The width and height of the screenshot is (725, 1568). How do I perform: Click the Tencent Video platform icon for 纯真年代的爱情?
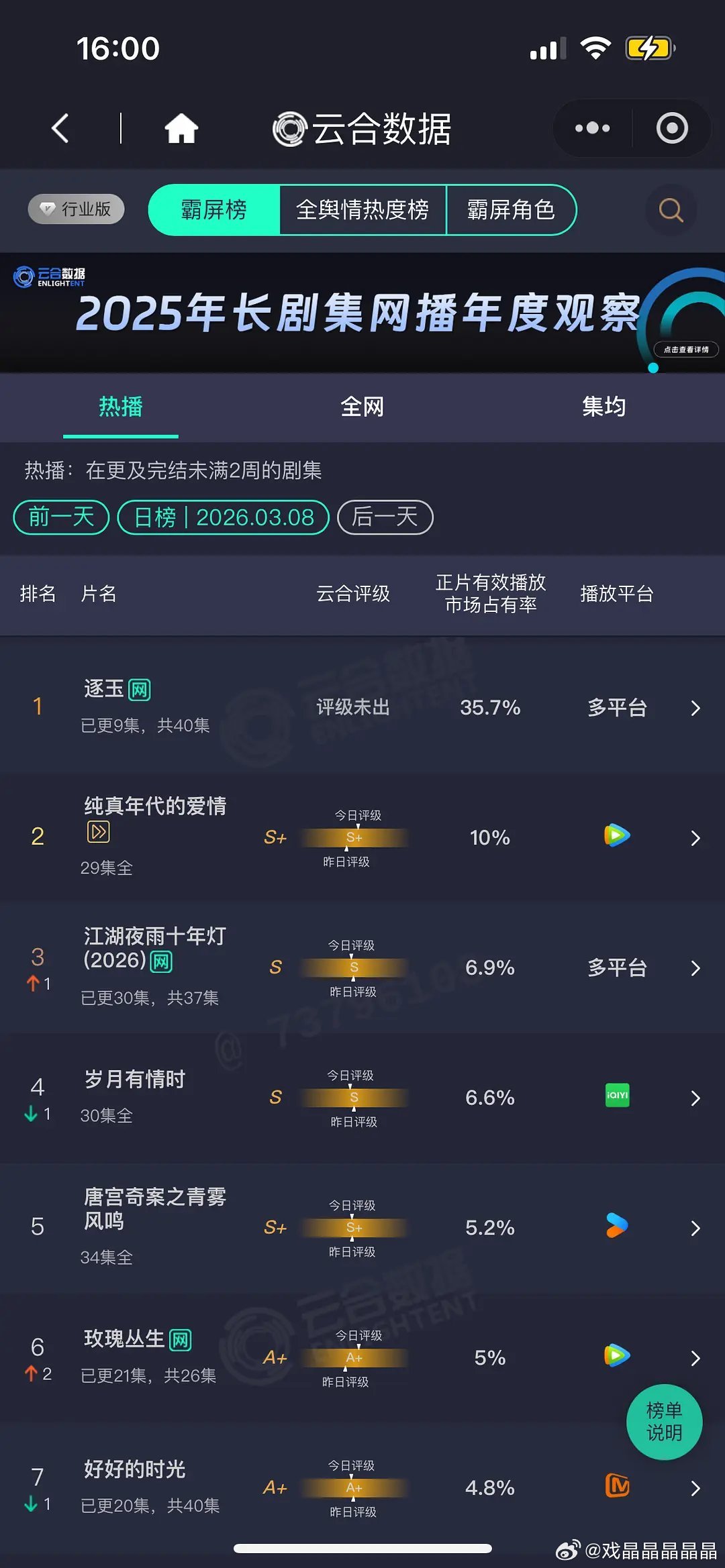tap(617, 835)
